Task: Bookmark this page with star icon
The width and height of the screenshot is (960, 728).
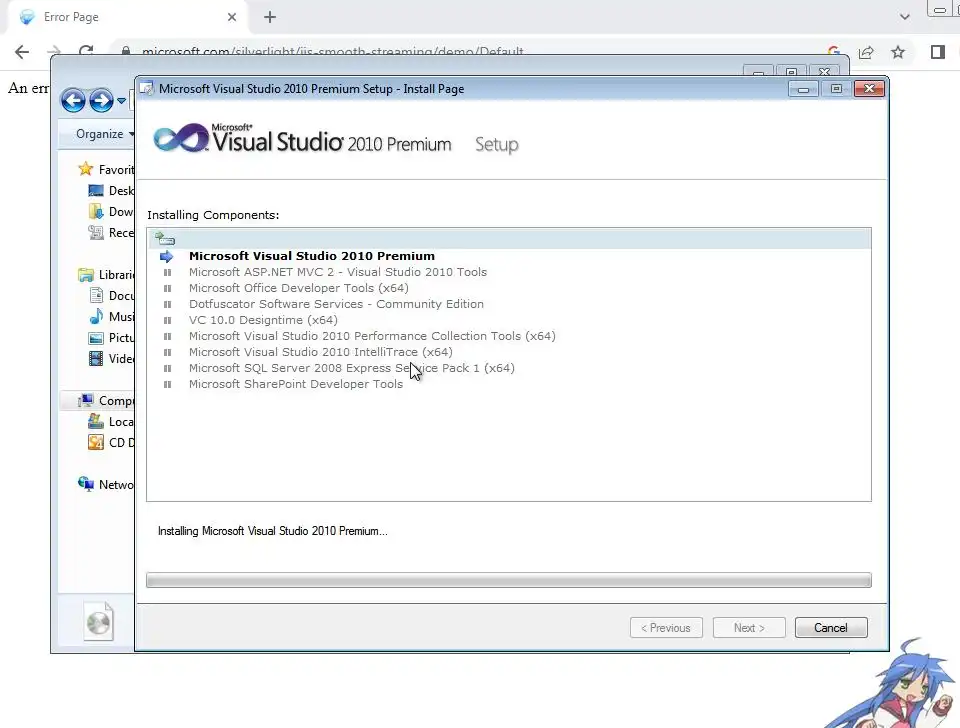Action: click(x=898, y=52)
